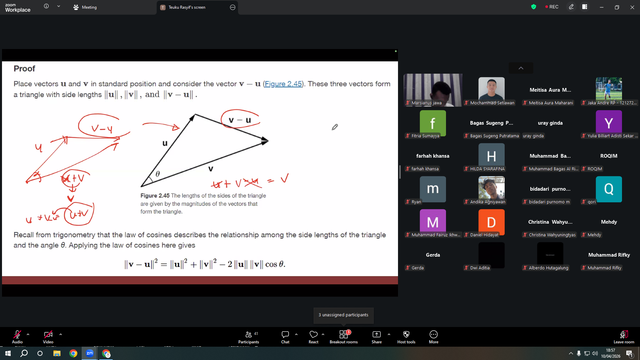The height and width of the screenshot is (360, 640).
Task: Click Jaka Andre's soccer photo tile
Action: (609, 90)
